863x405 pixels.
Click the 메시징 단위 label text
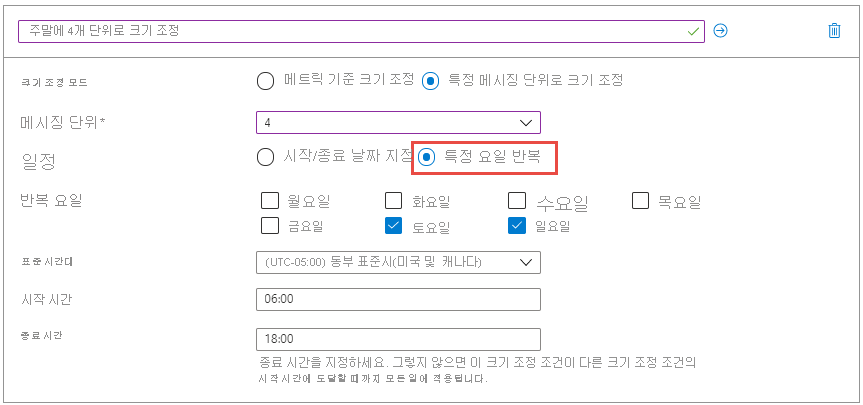(x=64, y=122)
